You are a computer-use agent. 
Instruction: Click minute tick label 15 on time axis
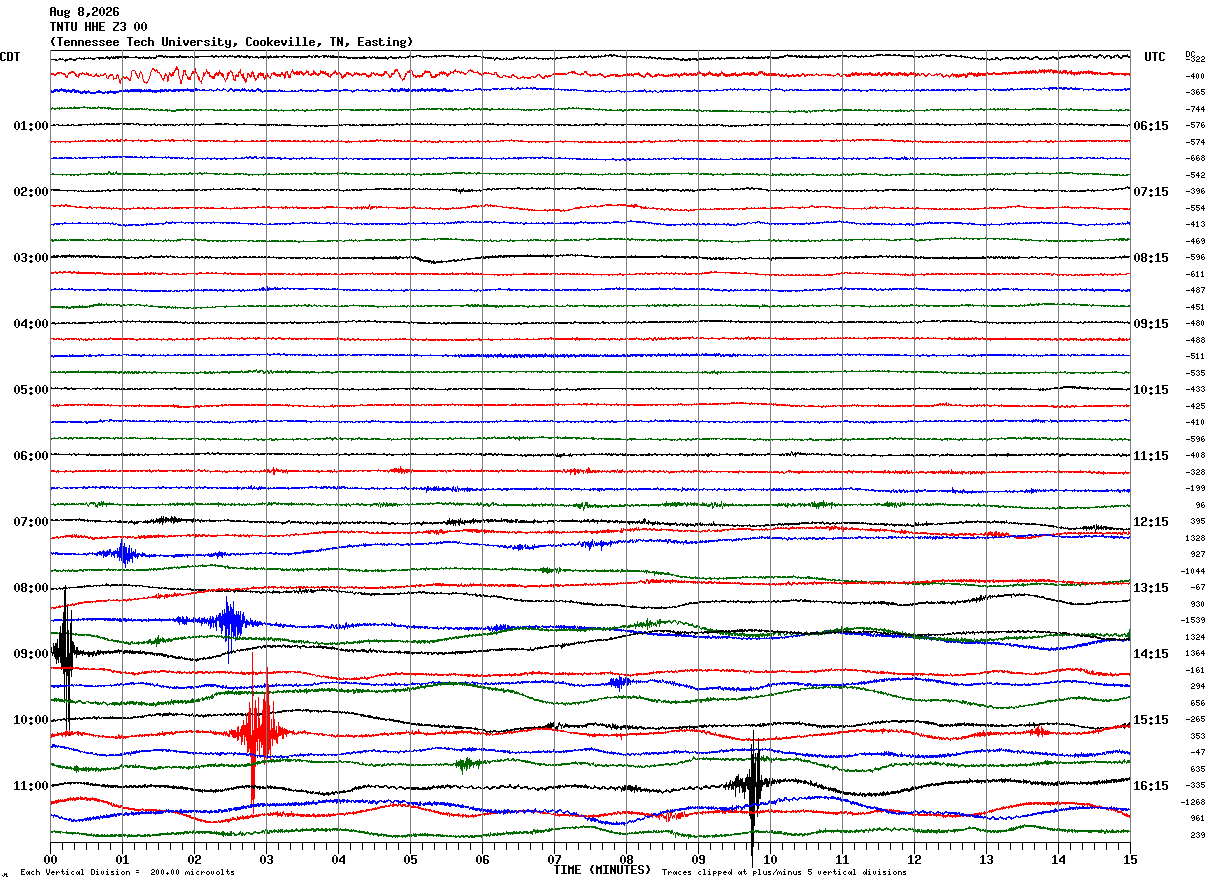(x=1130, y=860)
